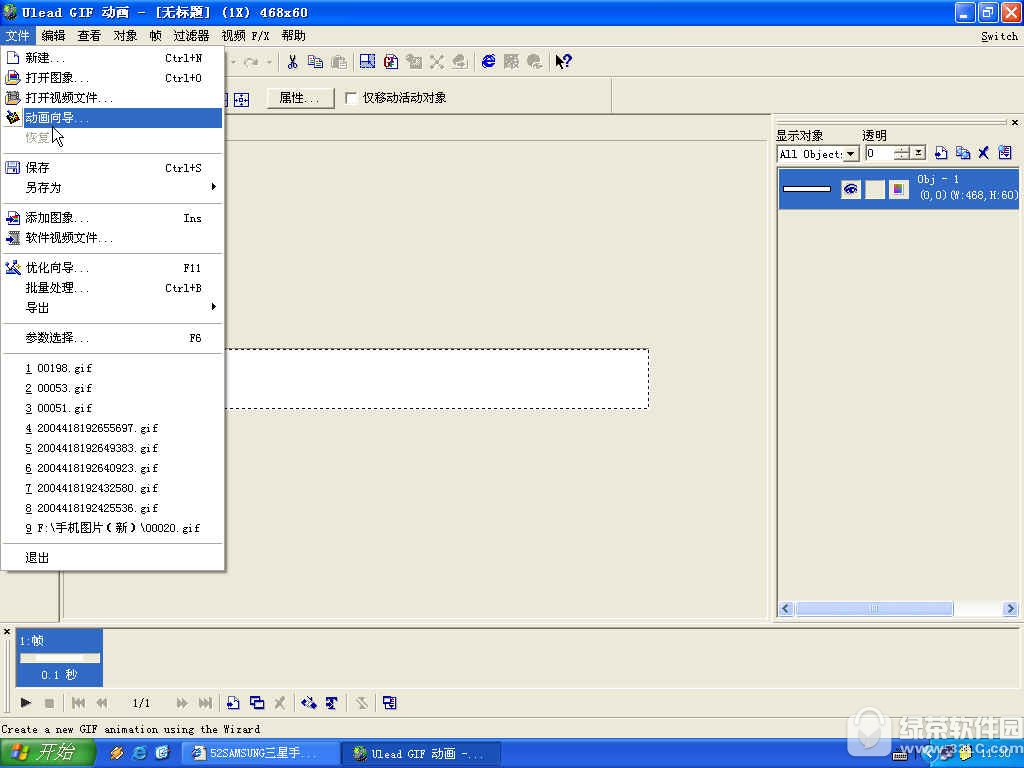Click the 属性... button
The height and width of the screenshot is (768, 1024).
[x=300, y=98]
